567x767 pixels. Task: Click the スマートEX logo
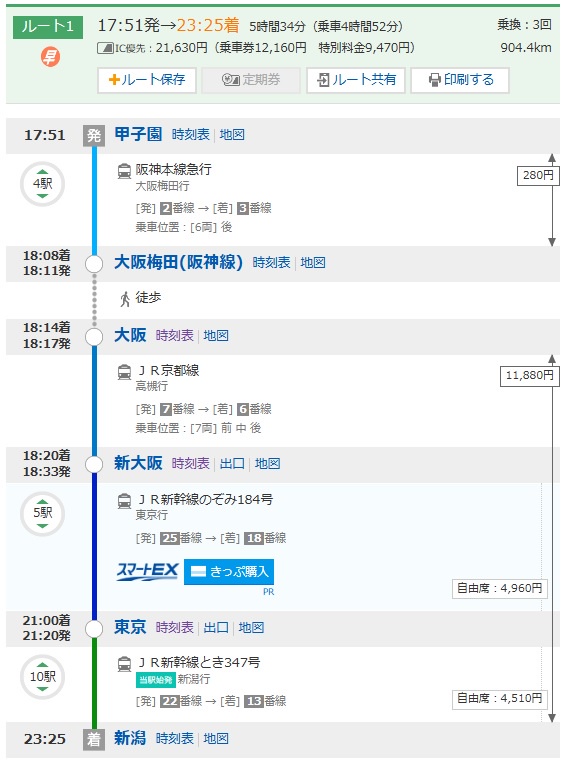[148, 571]
